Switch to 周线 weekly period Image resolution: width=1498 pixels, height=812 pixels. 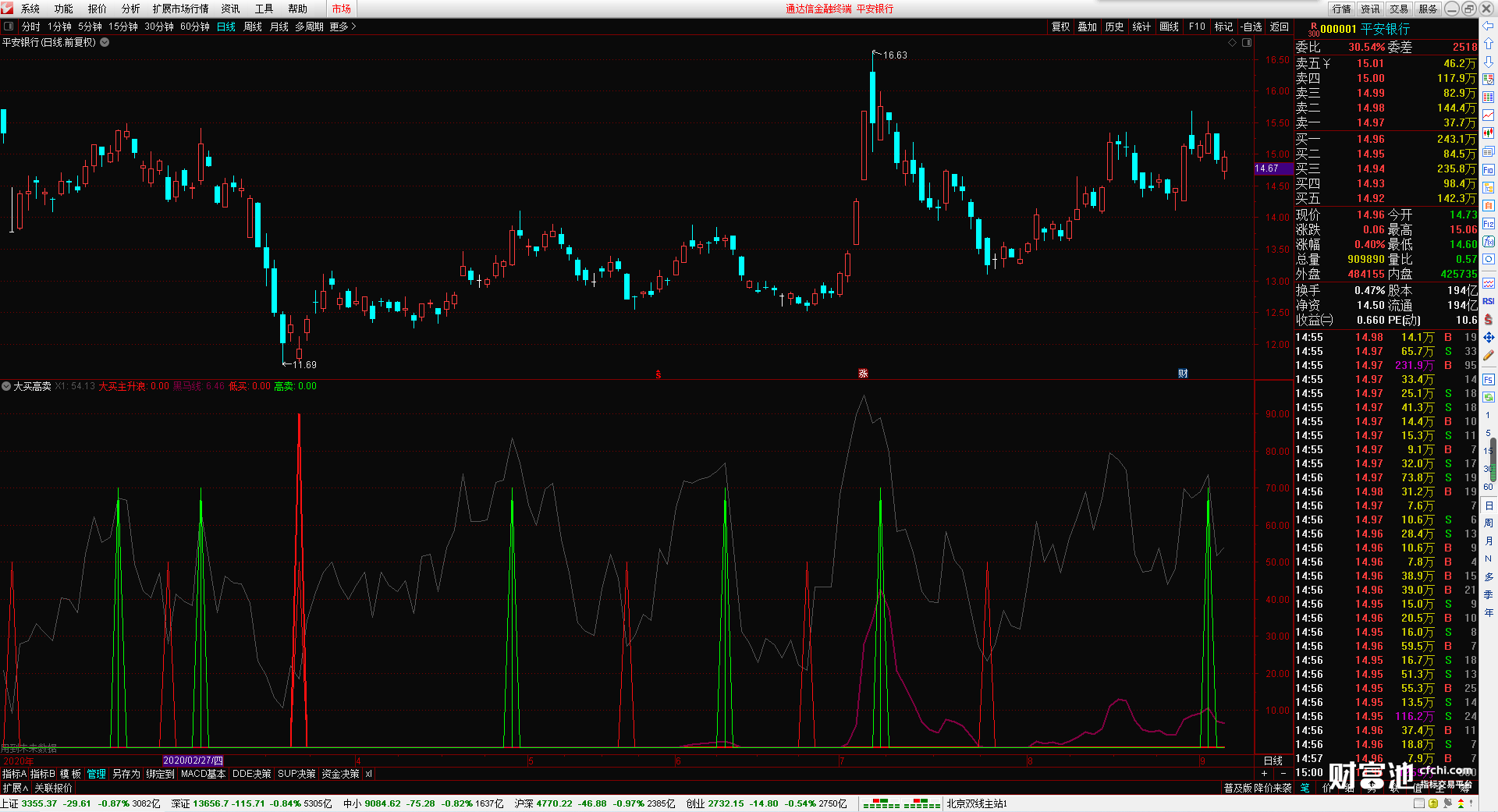pos(253,27)
